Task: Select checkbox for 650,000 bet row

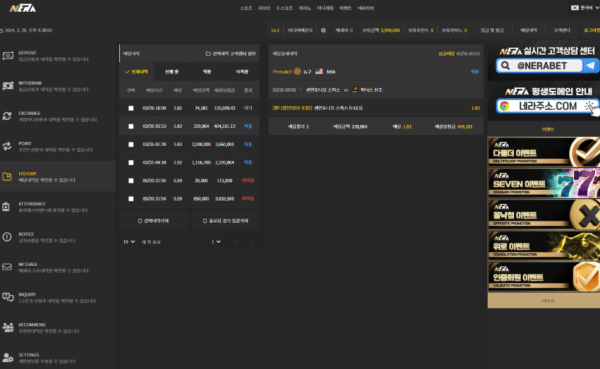Action: (131, 199)
